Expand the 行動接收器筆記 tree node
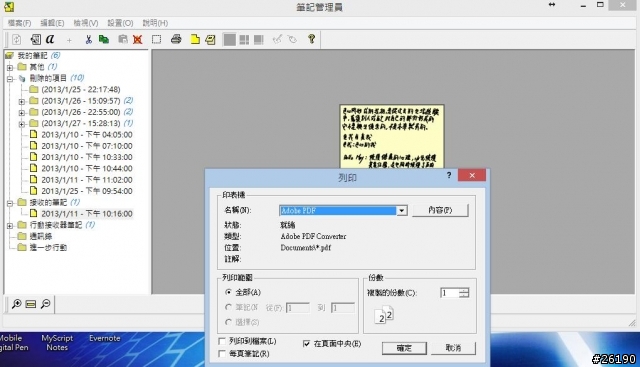The width and height of the screenshot is (640, 367). [x=10, y=225]
